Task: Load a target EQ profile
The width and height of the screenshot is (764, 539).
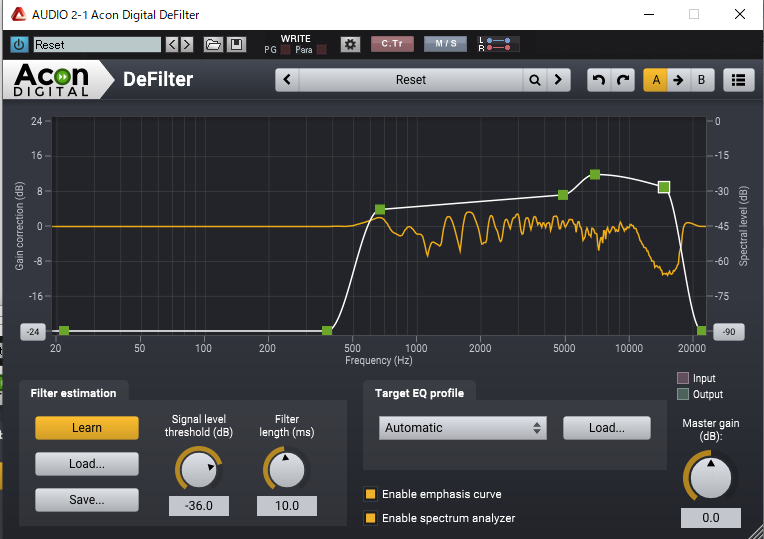Action: click(x=607, y=428)
